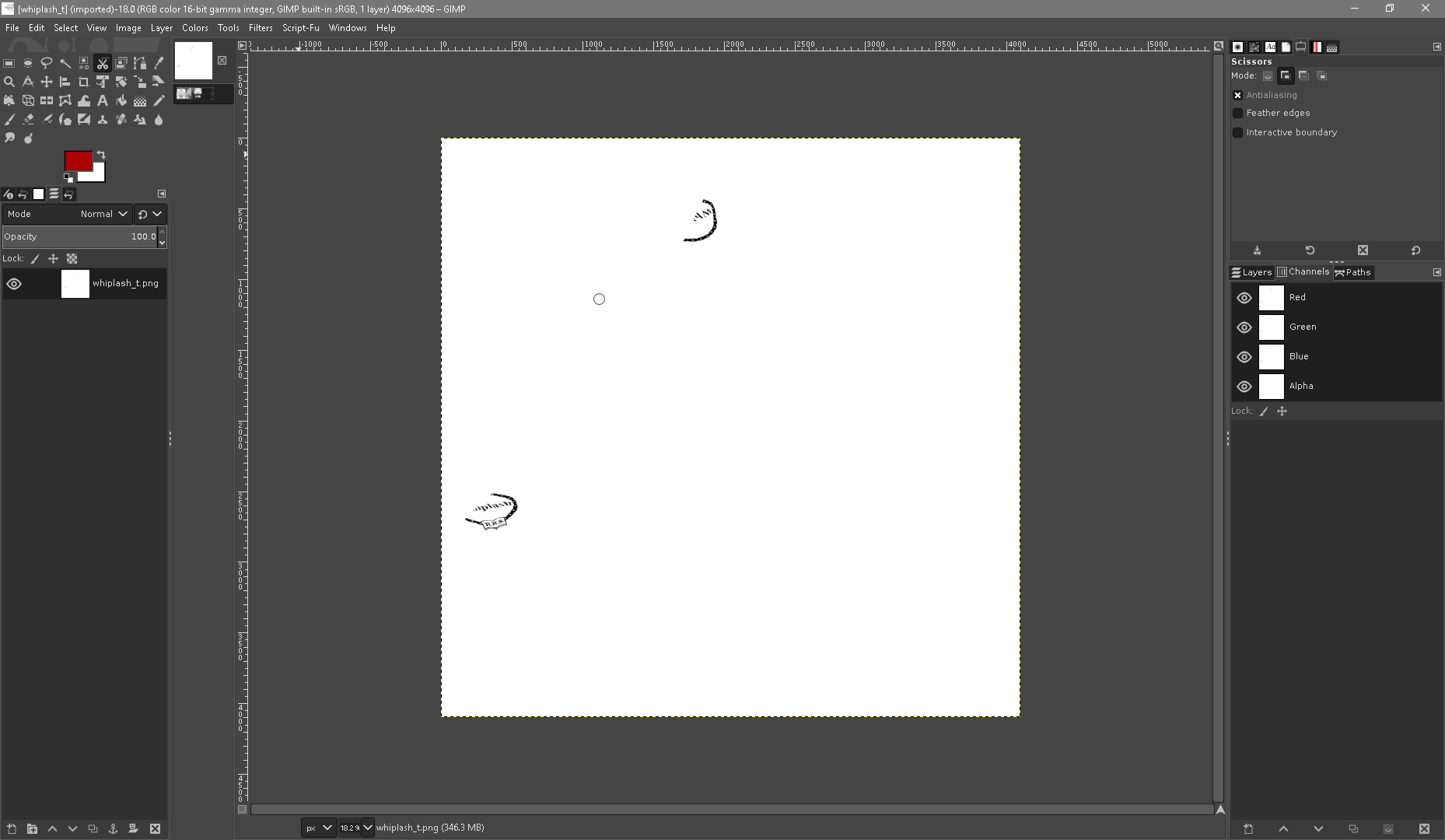Select the whiplash_t.png image thumbnail tab
This screenshot has height=840, width=1445.
pyautogui.click(x=194, y=61)
